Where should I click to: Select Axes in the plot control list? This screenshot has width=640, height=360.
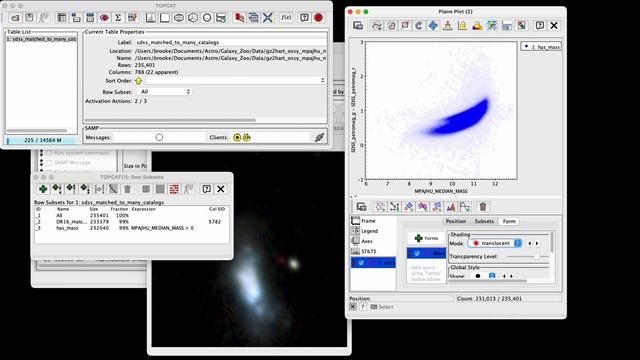point(372,241)
